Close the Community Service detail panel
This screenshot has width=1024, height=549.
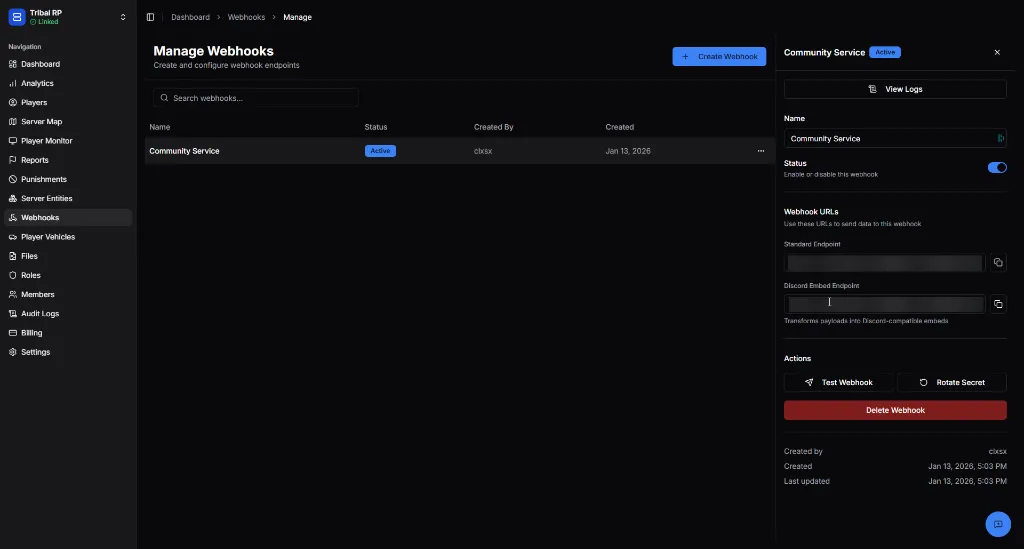[x=997, y=52]
